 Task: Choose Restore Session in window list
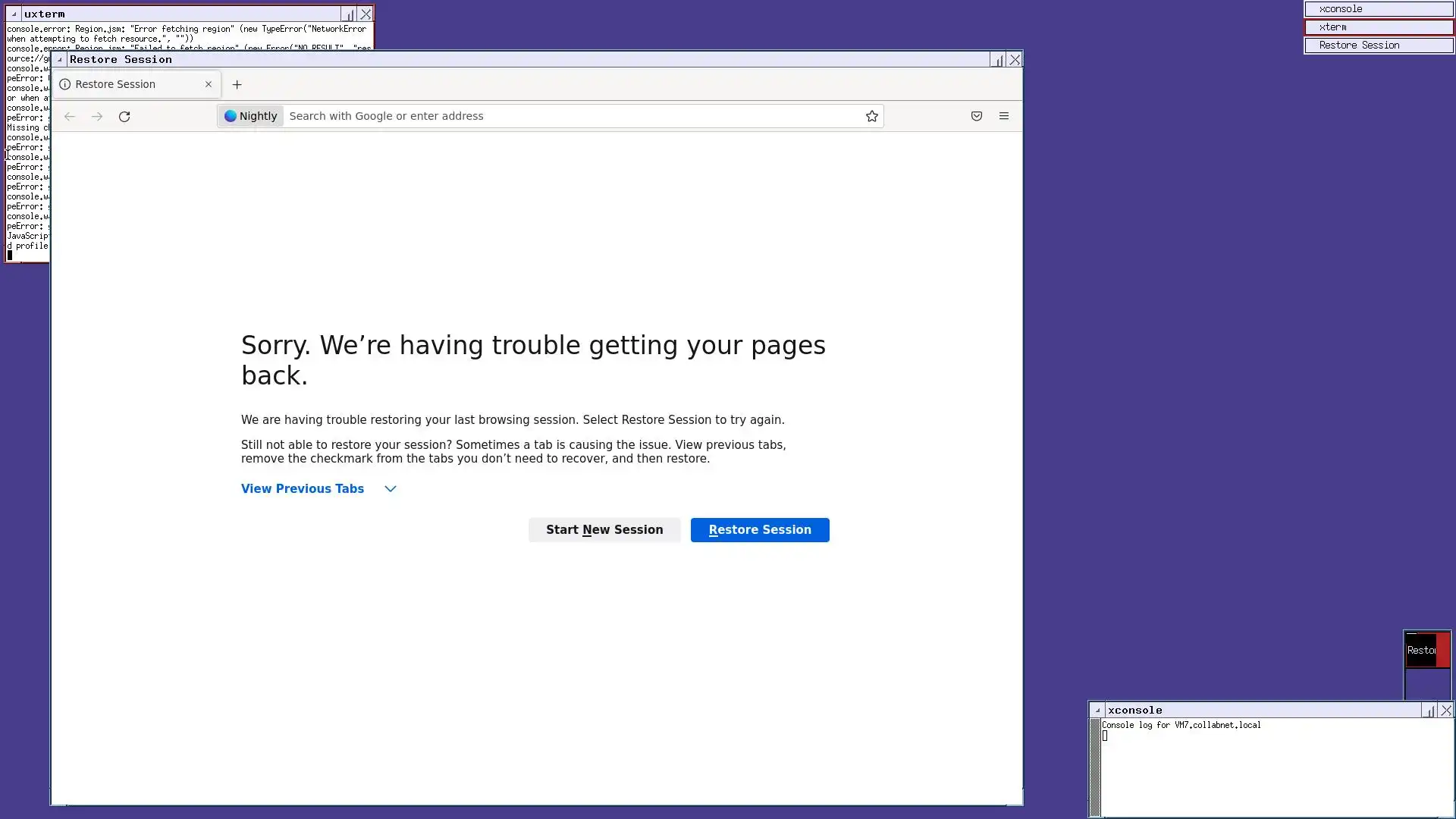[x=1379, y=45]
